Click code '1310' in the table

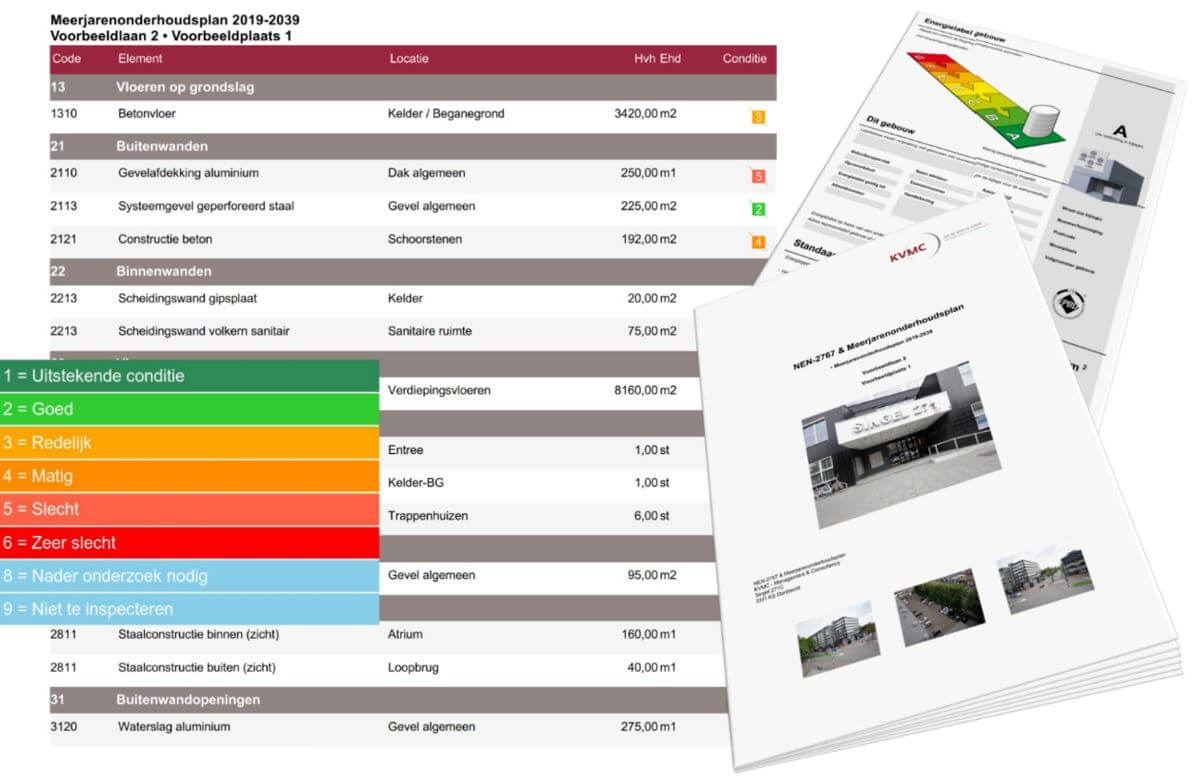pyautogui.click(x=63, y=114)
